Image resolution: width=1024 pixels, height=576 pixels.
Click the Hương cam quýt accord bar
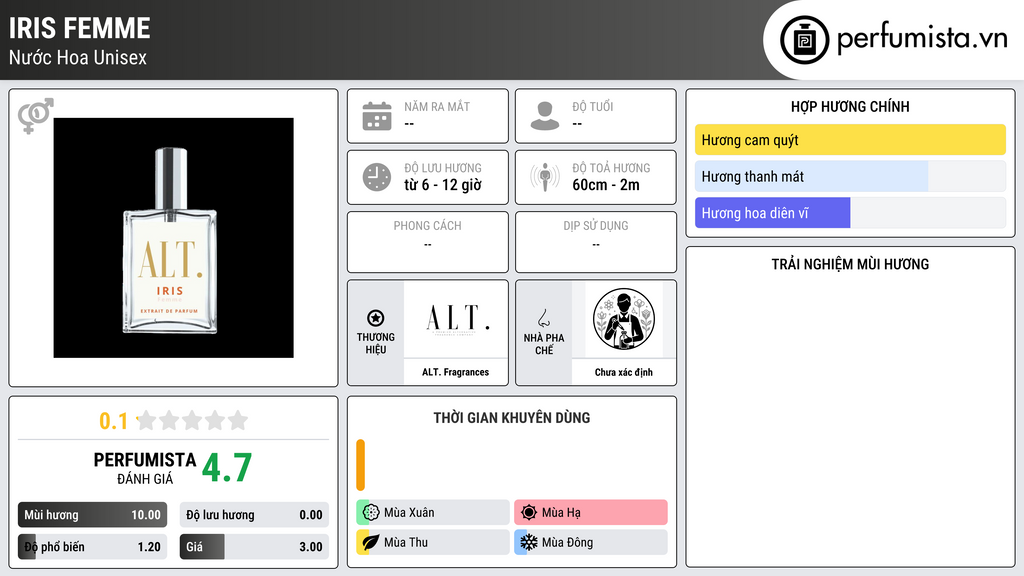tap(850, 140)
